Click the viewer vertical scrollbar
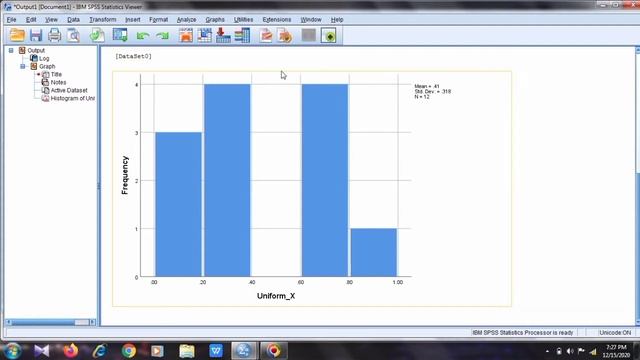Viewport: 640px width, 360px height. click(x=637, y=186)
